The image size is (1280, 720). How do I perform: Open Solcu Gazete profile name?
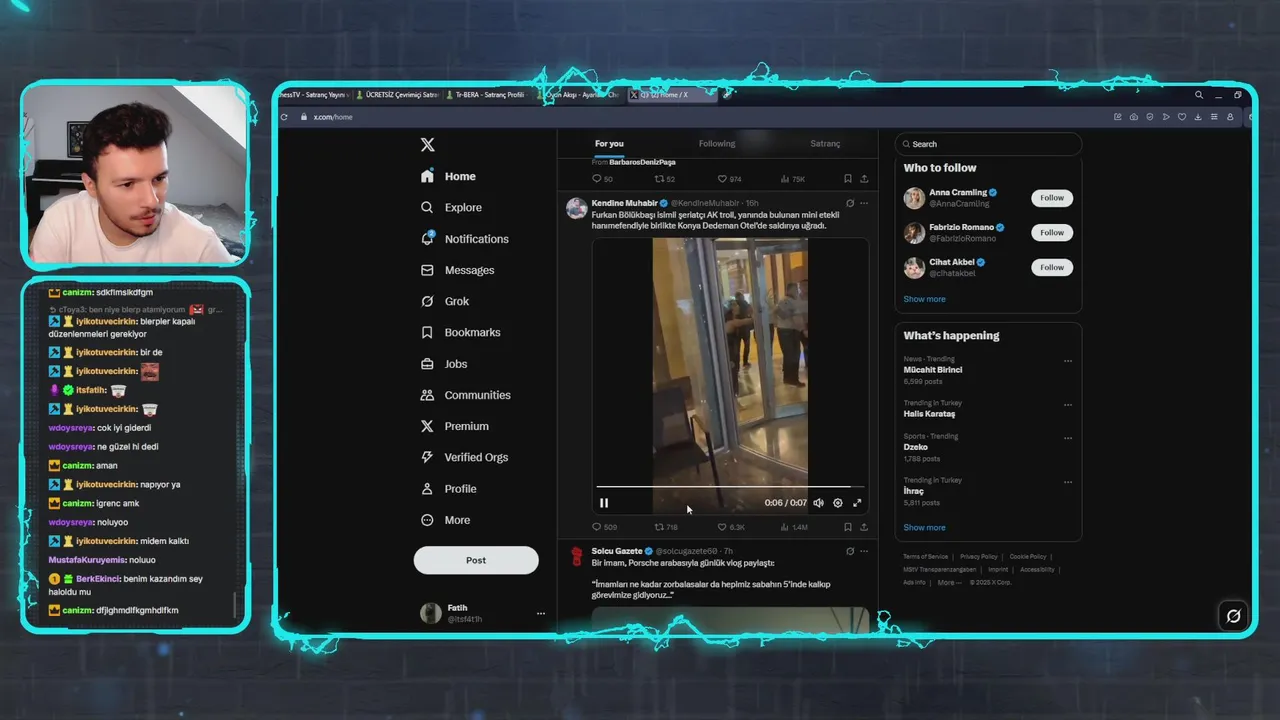tap(617, 551)
